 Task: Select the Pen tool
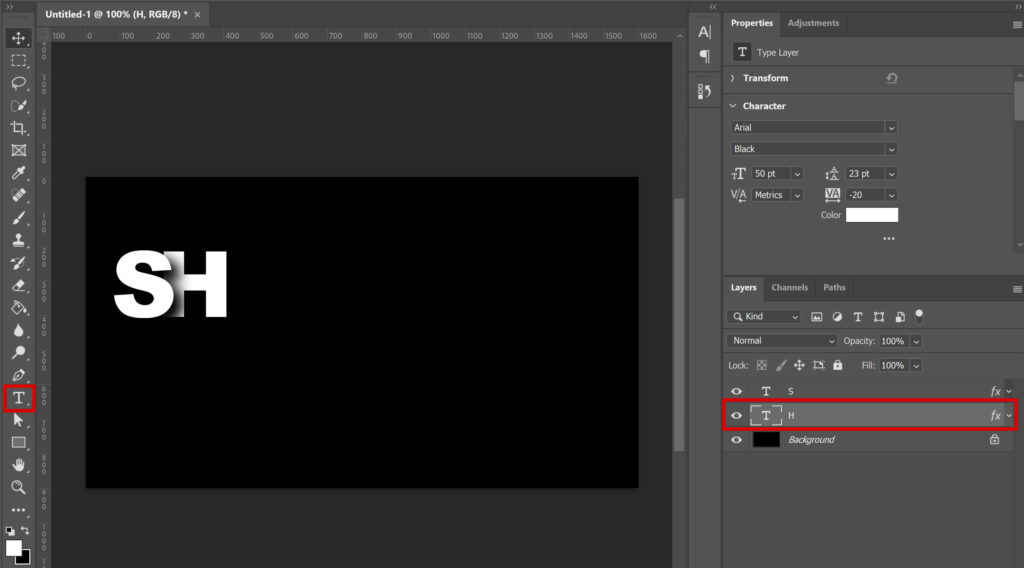tap(18, 375)
